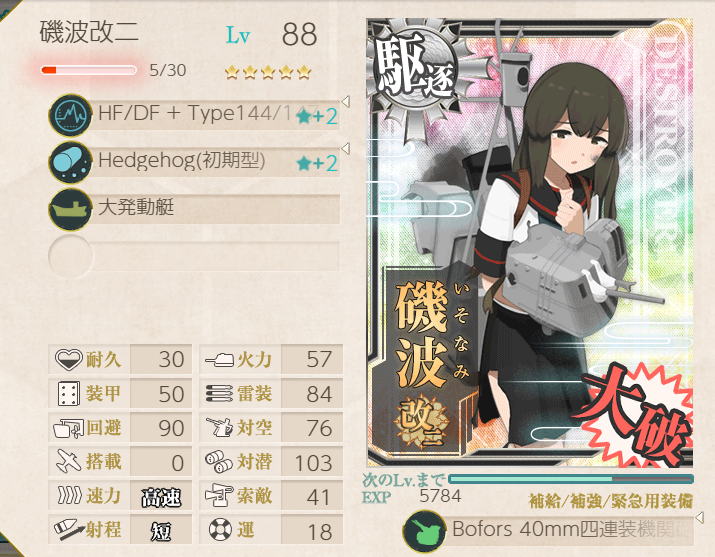715x557 pixels.
Task: Expand arrow beside Hedgehog equipment slot
Action: coord(346,149)
